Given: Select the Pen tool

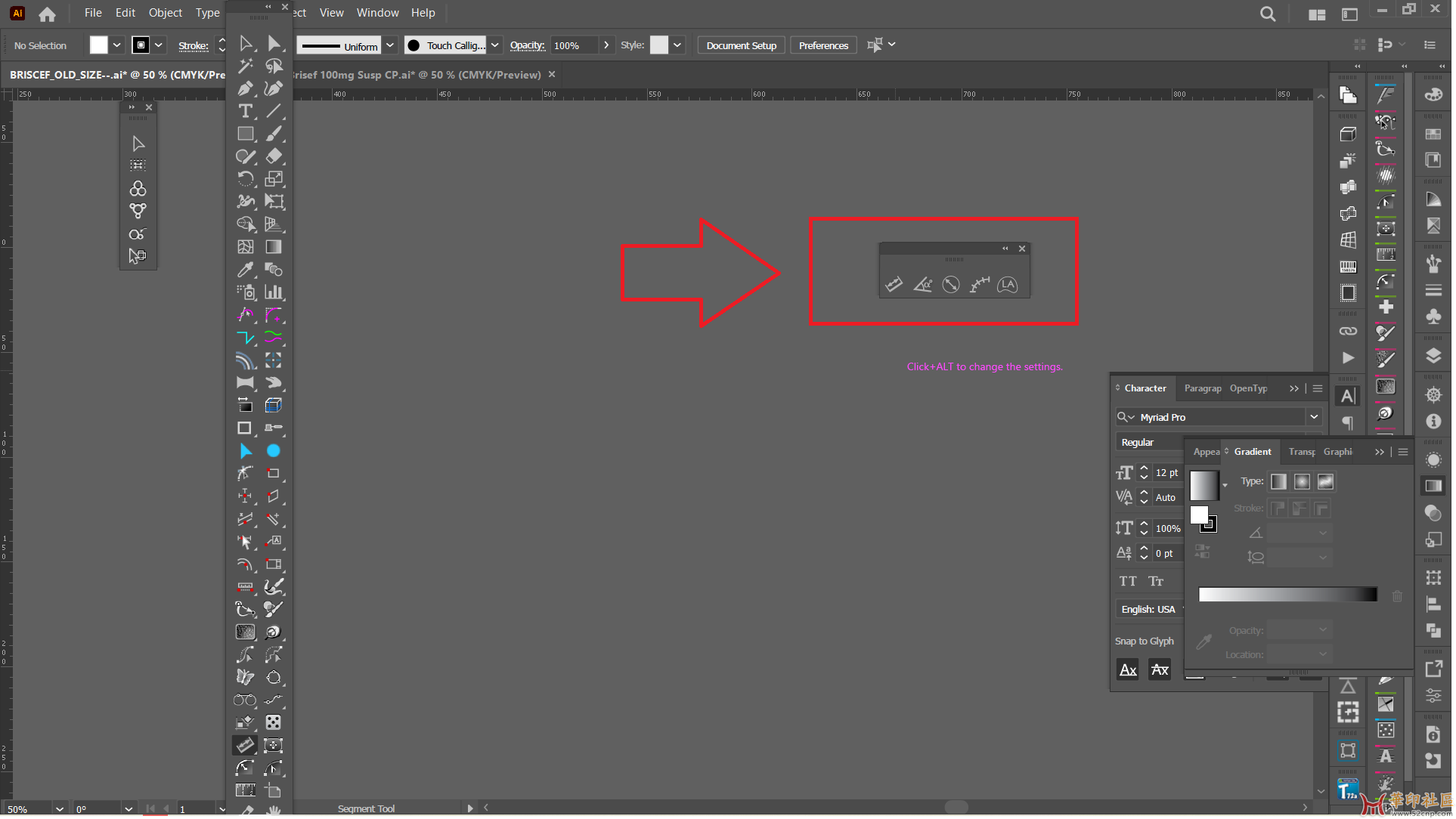Looking at the screenshot, I should [246, 89].
